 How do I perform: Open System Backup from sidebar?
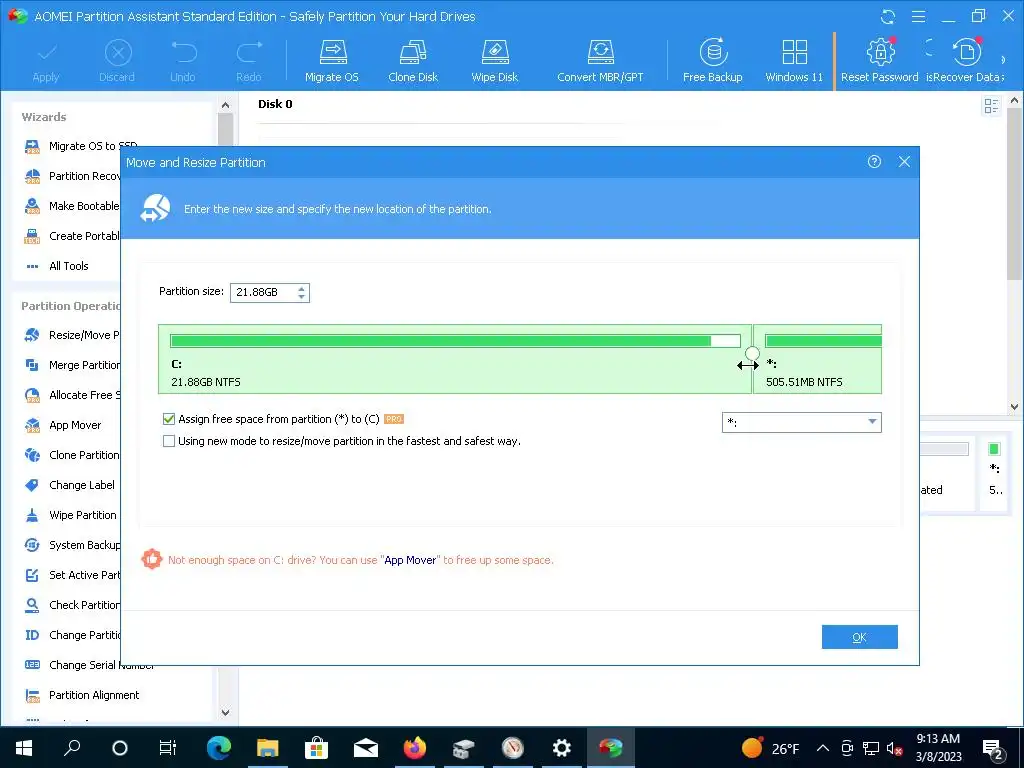pyautogui.click(x=72, y=545)
